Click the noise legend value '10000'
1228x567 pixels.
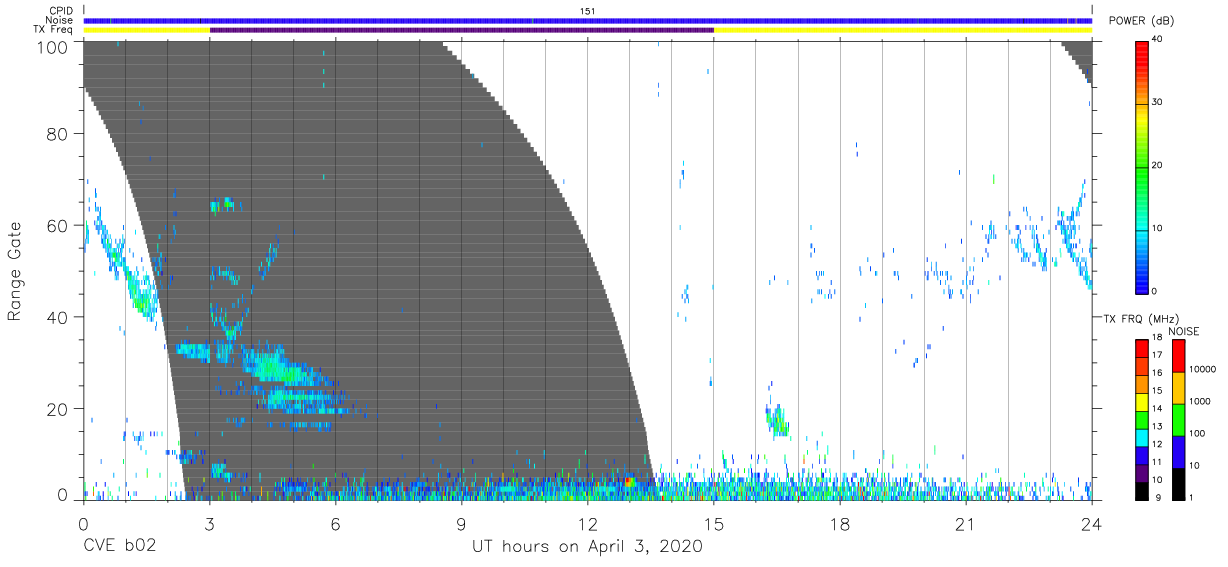[1203, 369]
